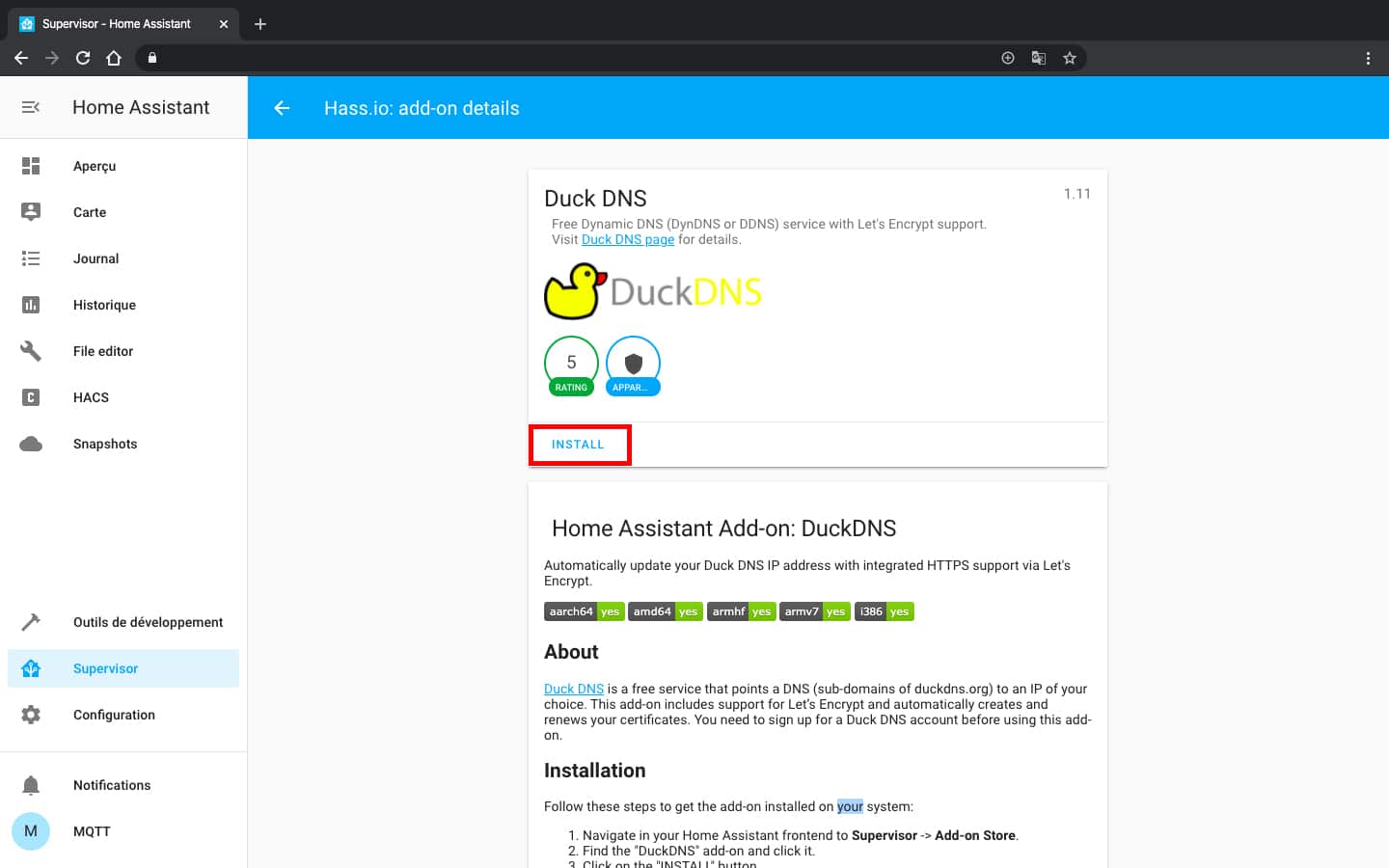Click the address bar lock icon
The width and height of the screenshot is (1389, 868).
pyautogui.click(x=152, y=58)
